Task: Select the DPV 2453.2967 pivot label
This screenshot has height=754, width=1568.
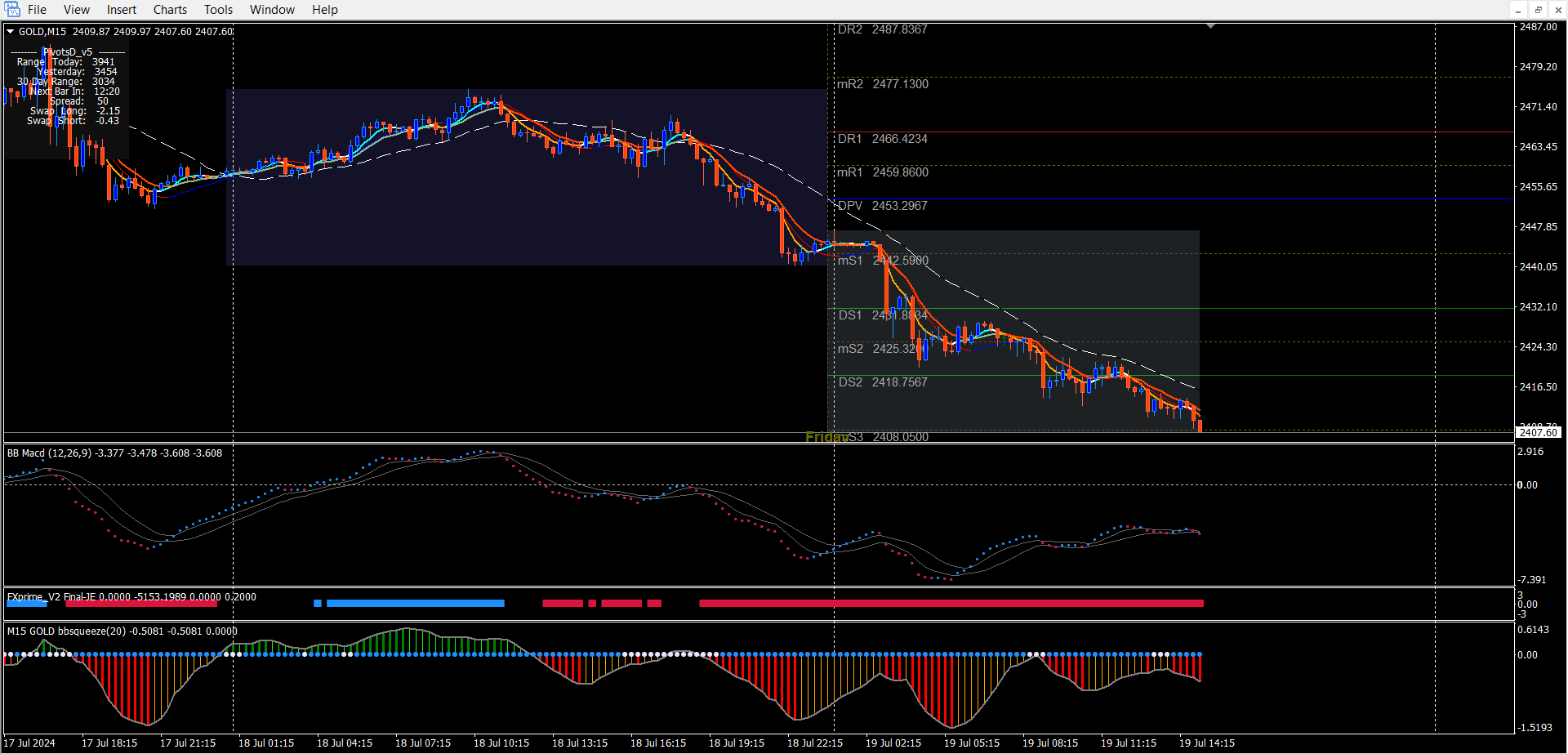Action: (x=883, y=206)
